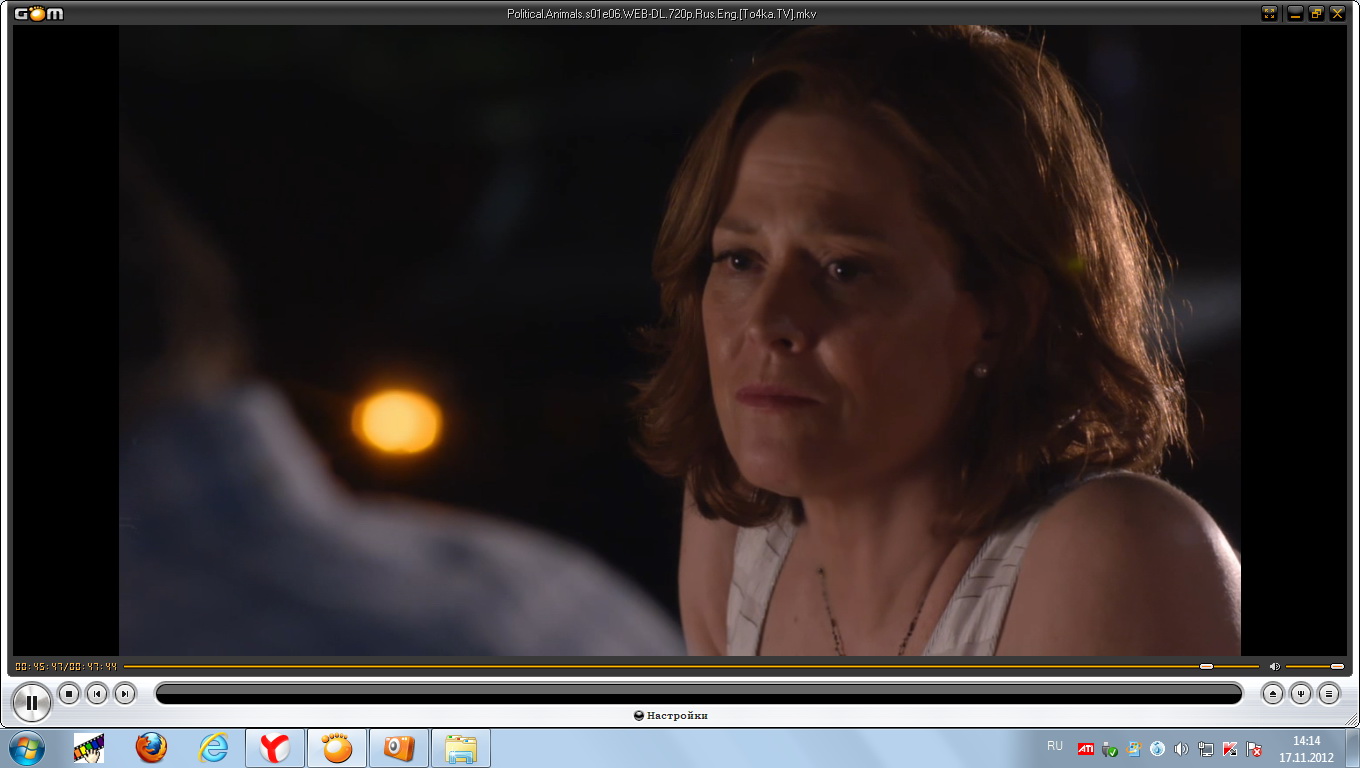
Task: Mute sound via the speaker icon
Action: pos(1274,666)
